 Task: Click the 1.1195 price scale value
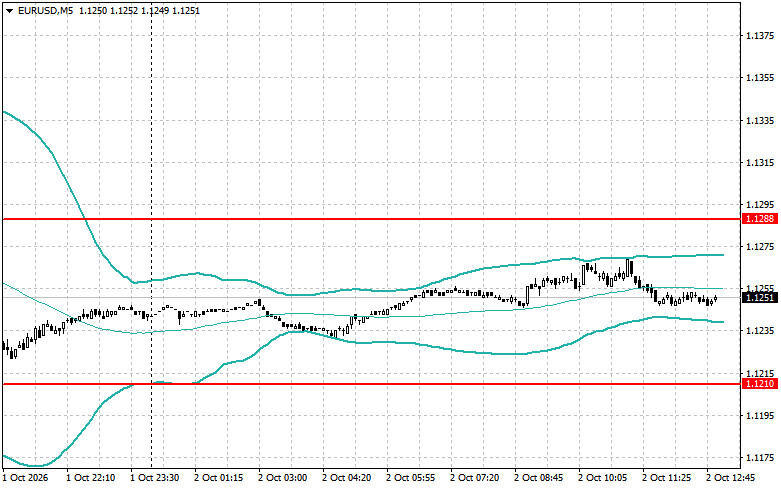click(760, 416)
